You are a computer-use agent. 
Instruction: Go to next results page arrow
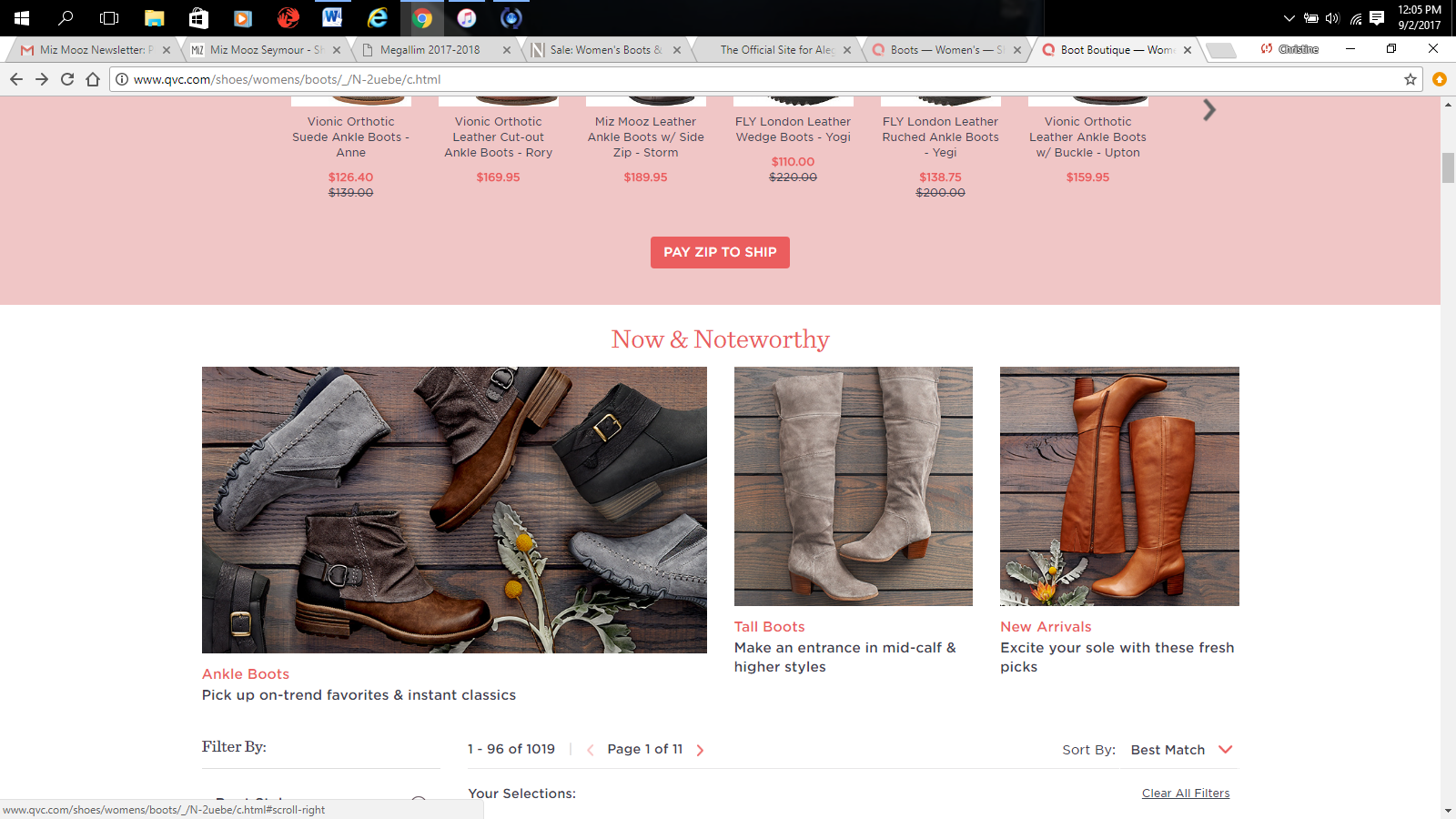click(x=700, y=750)
